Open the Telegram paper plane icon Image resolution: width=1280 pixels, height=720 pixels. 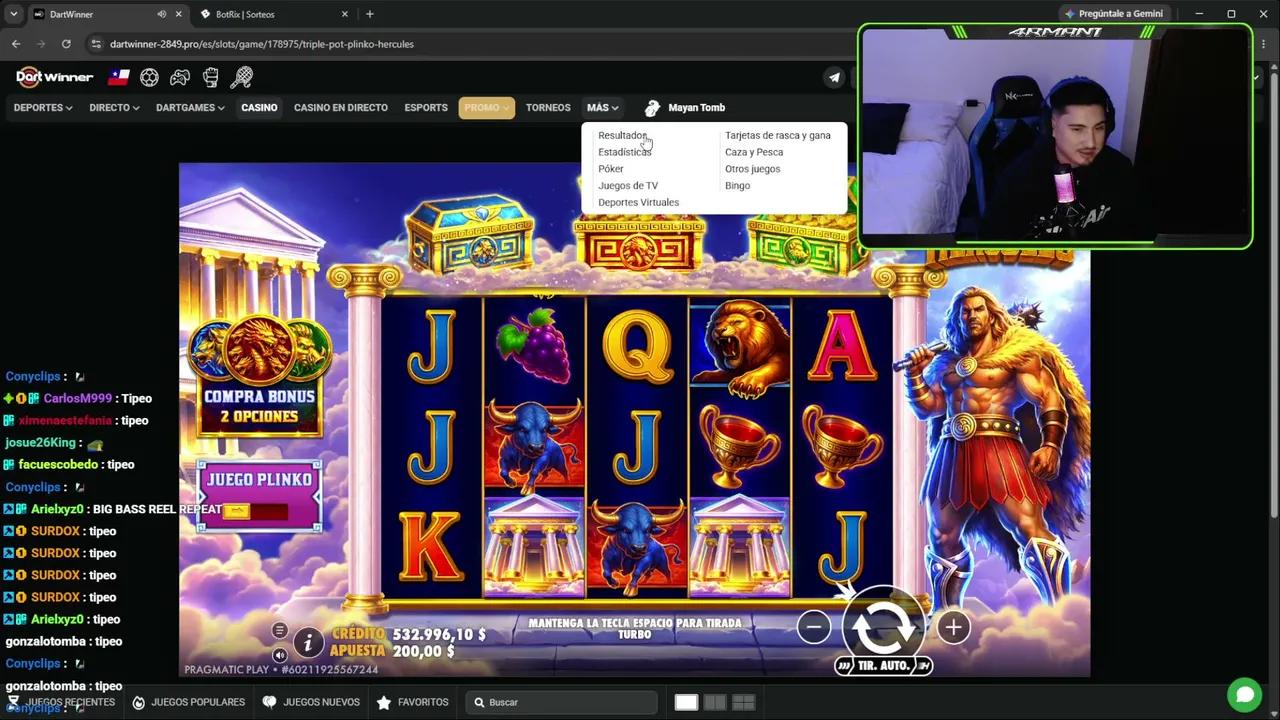834,77
